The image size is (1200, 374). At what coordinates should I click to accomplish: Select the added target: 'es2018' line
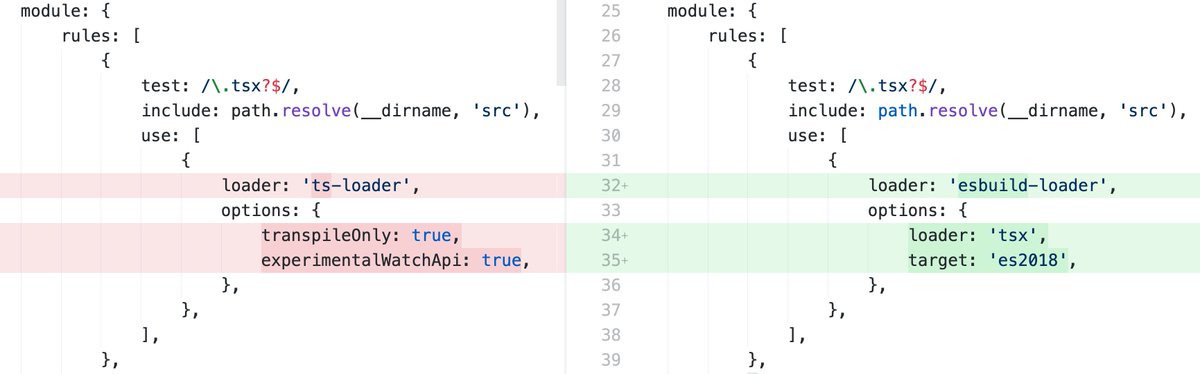(883, 260)
